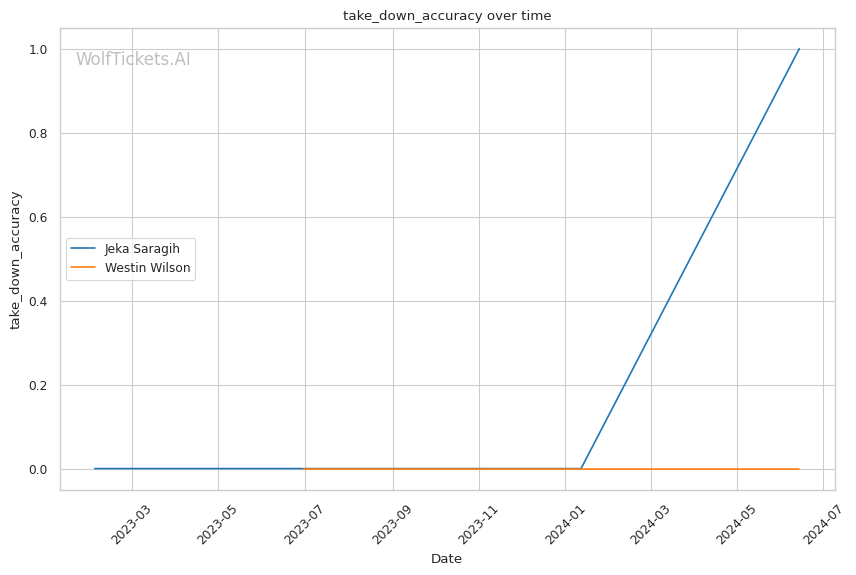
Task: Click the blue Jeka Saragih legend line swatch
Action: point(85,249)
